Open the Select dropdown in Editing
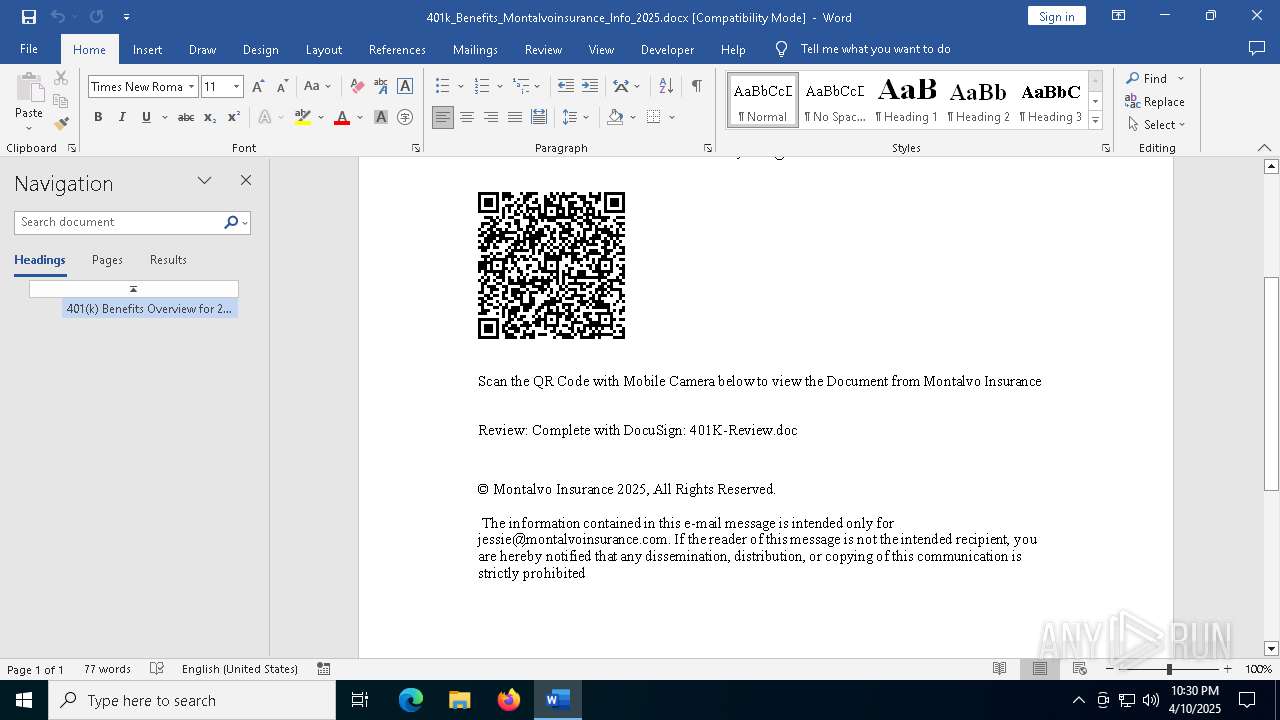Screen dimensions: 1280x720 pyautogui.click(x=1156, y=125)
